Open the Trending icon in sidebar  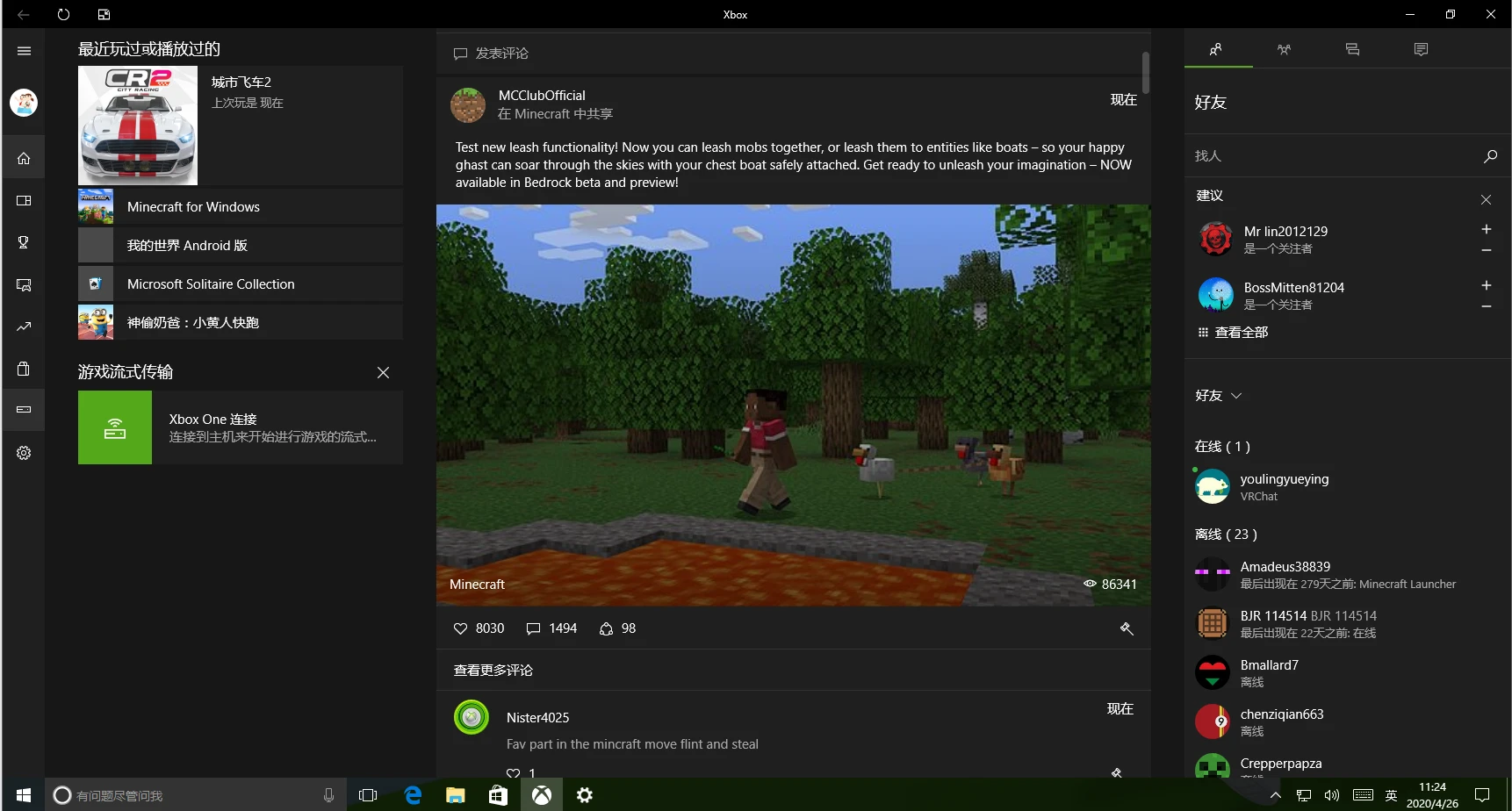(x=24, y=327)
